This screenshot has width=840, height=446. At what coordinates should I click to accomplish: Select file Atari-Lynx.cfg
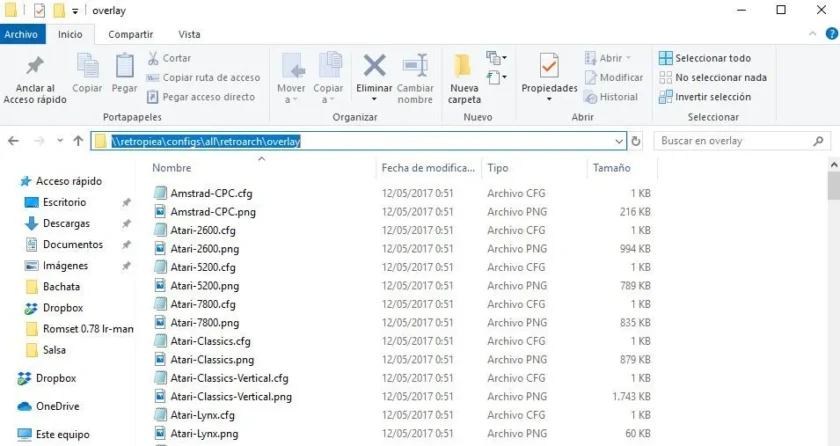(202, 415)
